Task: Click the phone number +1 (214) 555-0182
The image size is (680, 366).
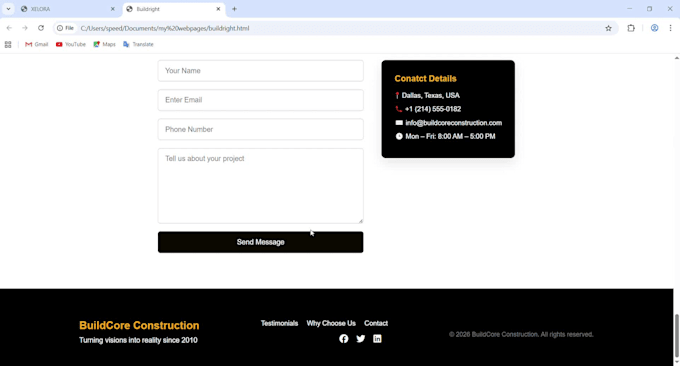Action: click(x=433, y=109)
